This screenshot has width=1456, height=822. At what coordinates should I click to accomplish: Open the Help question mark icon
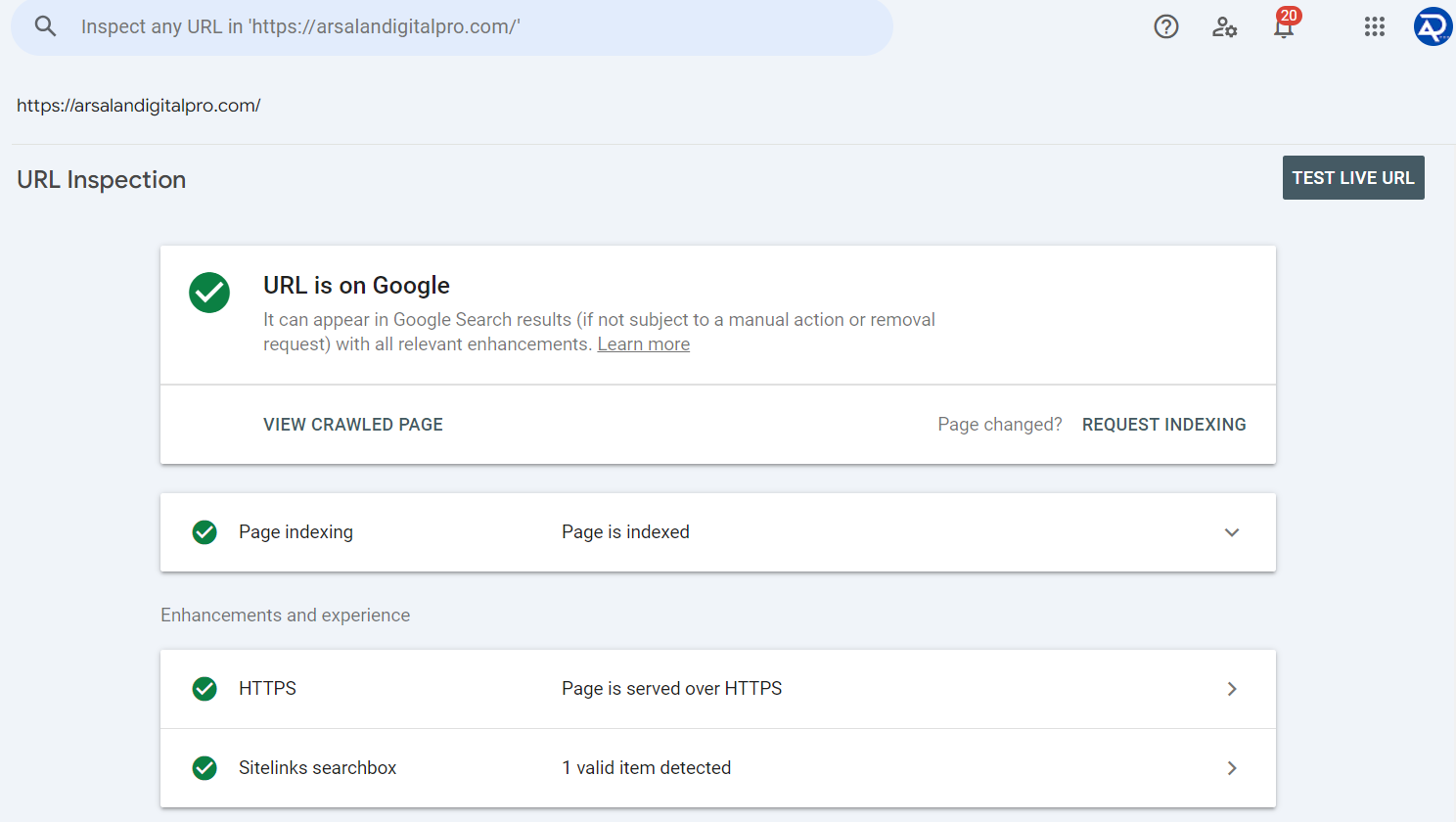pos(1166,26)
